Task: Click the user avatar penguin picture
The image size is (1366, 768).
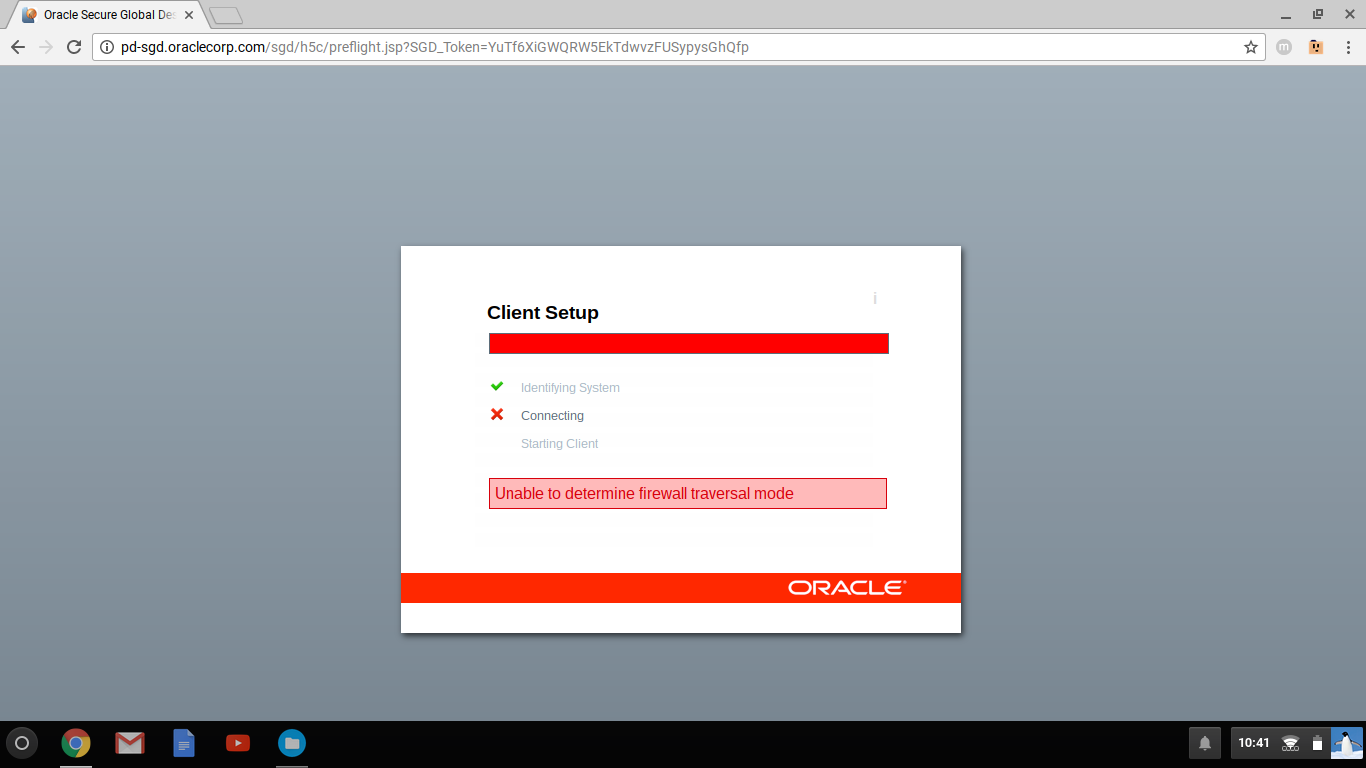Action: tap(1346, 743)
